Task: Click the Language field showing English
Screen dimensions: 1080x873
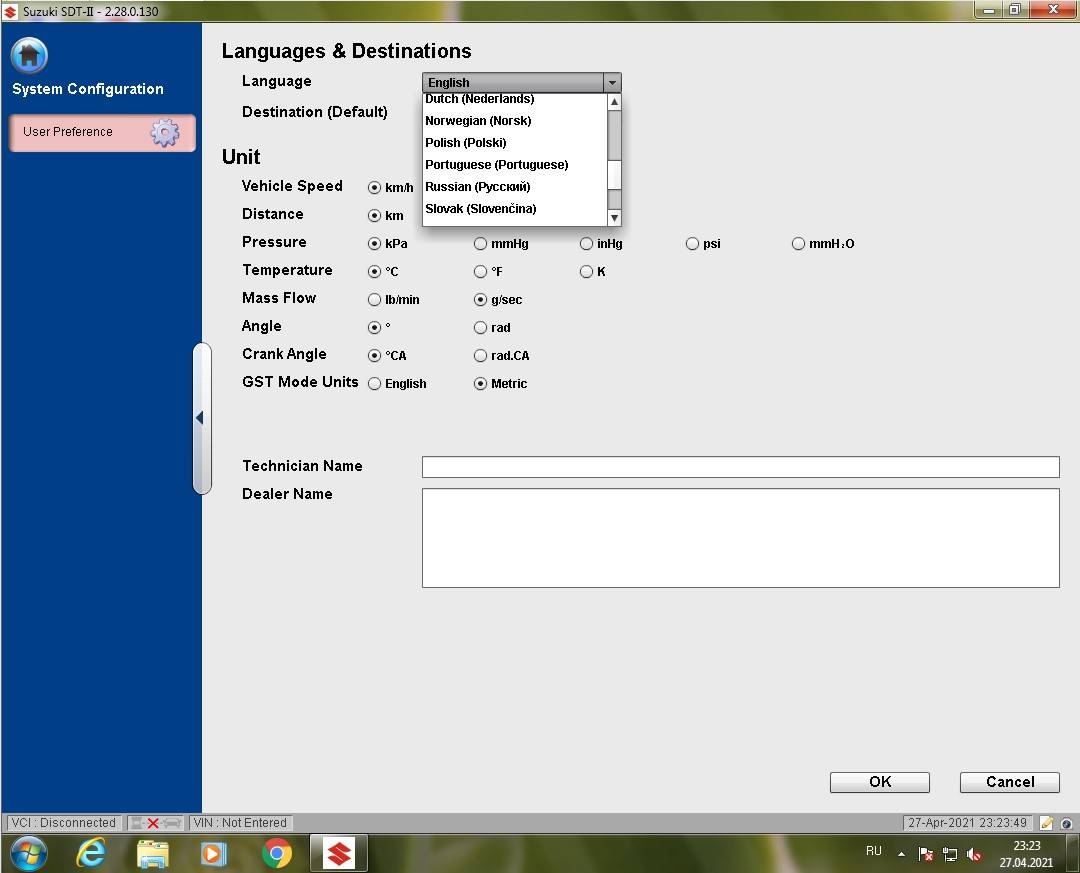Action: coord(512,83)
